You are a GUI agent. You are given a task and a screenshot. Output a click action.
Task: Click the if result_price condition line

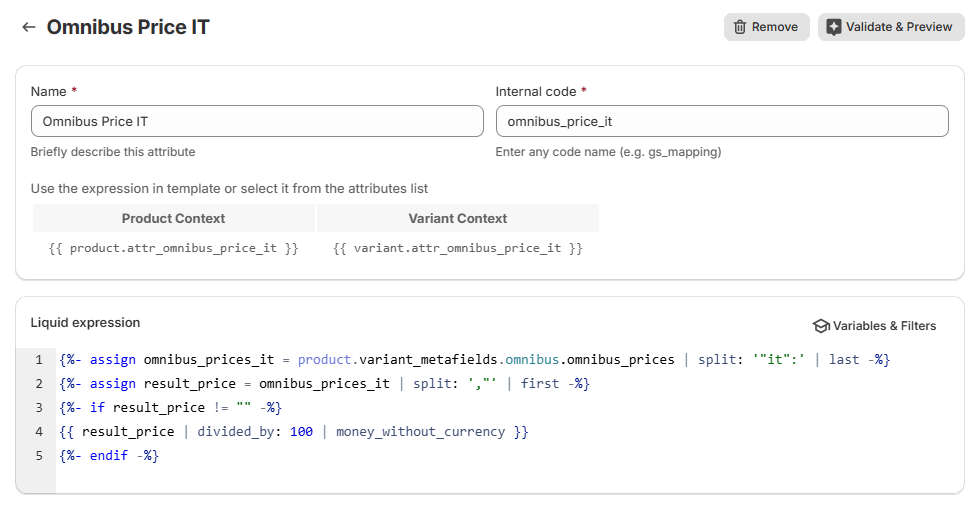click(171, 408)
